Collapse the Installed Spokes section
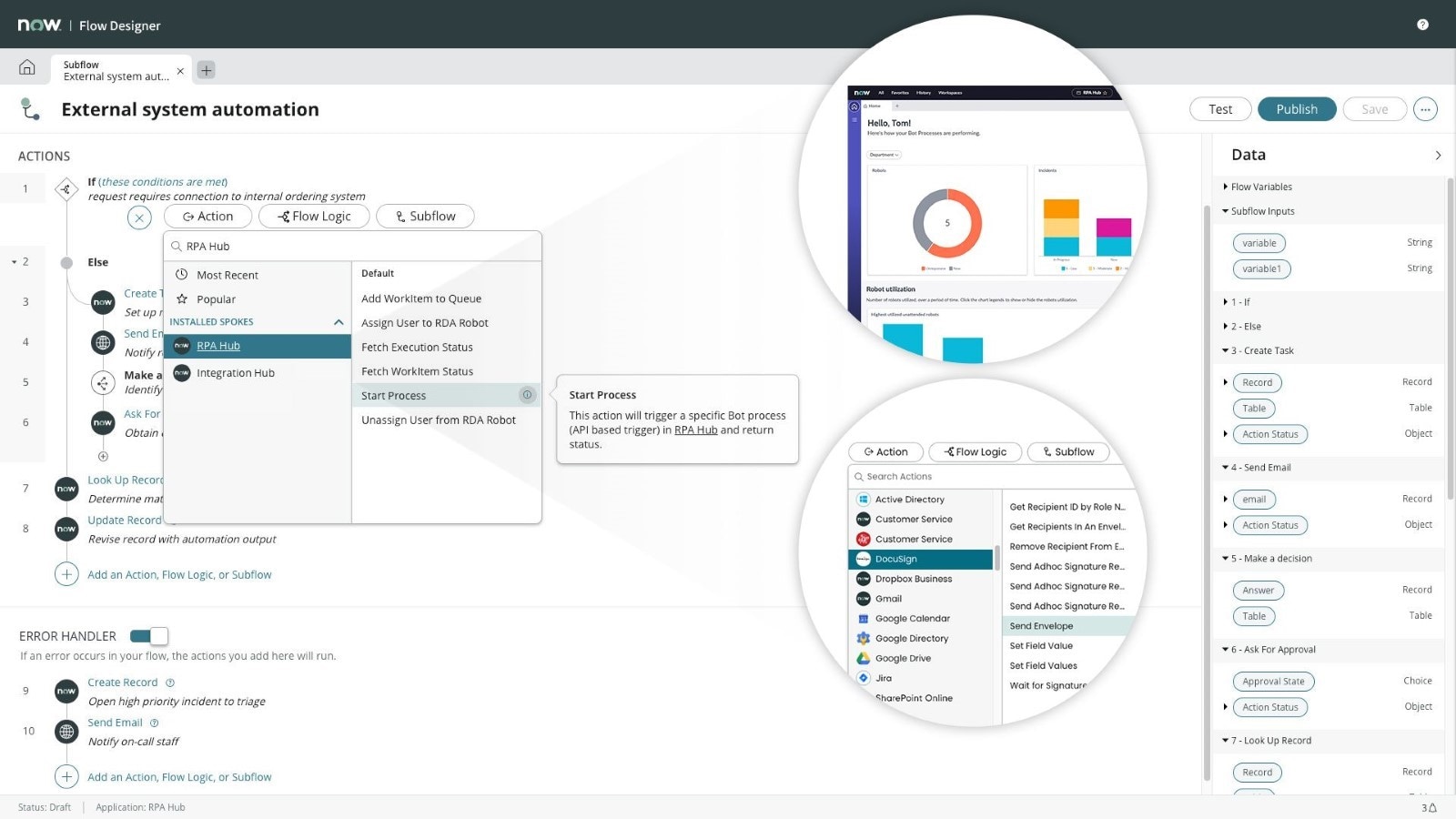The width and height of the screenshot is (1456, 819). coord(339,322)
